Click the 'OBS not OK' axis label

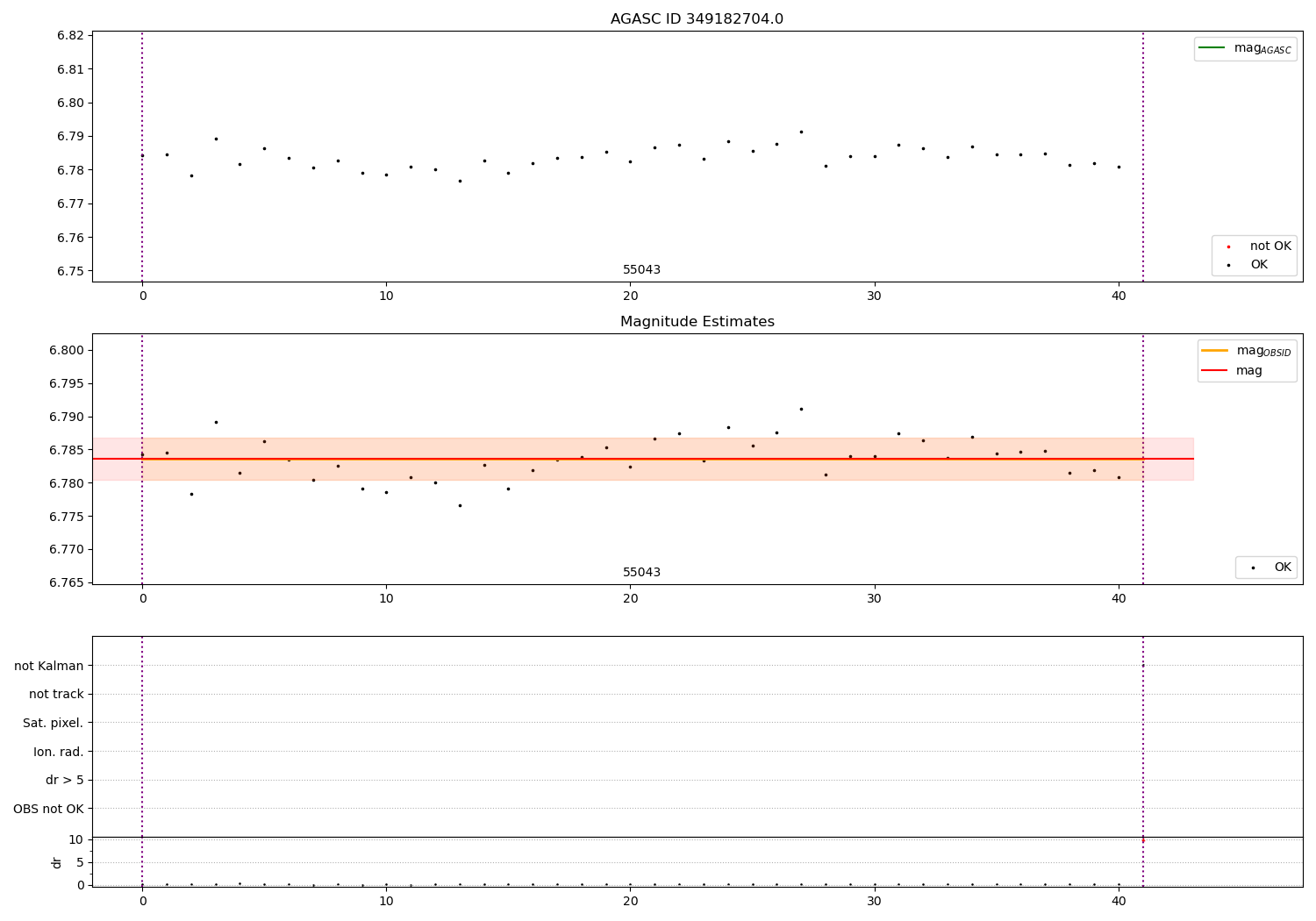click(x=49, y=809)
